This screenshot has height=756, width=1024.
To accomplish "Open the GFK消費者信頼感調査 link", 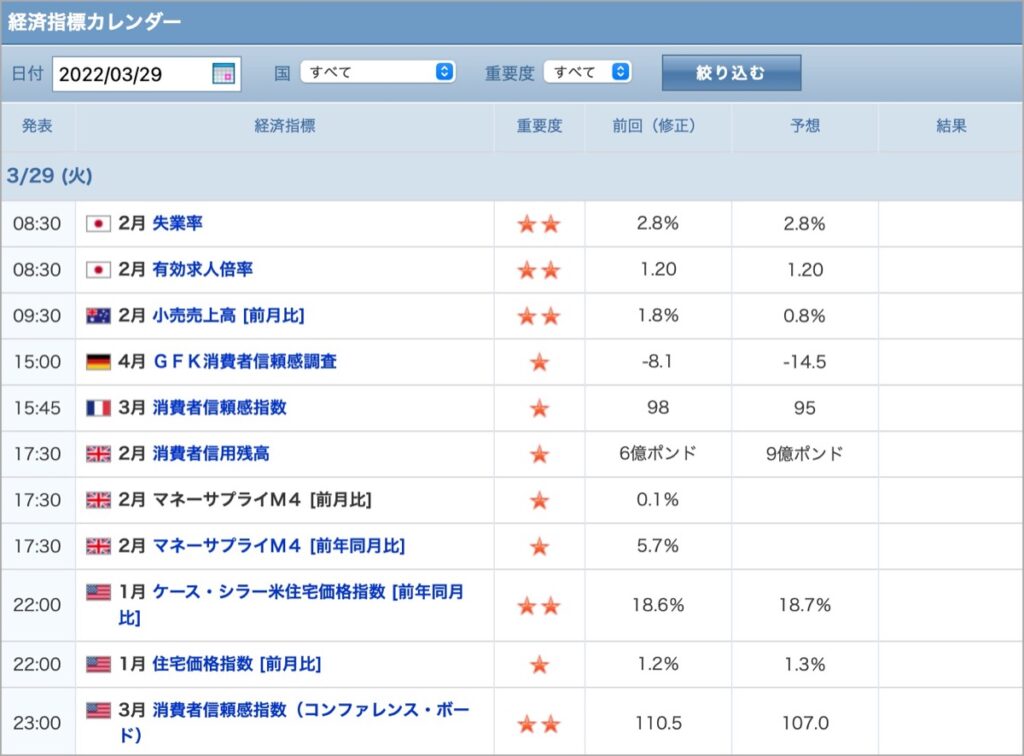I will 245,361.
